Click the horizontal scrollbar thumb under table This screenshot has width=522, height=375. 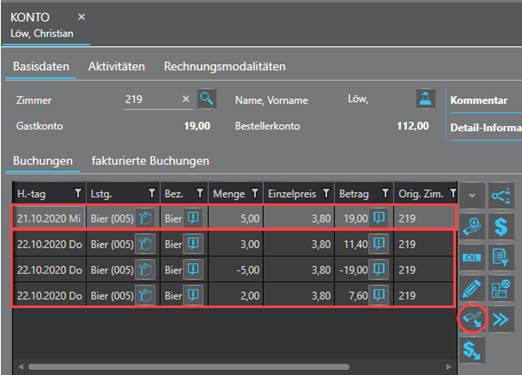pyautogui.click(x=189, y=367)
